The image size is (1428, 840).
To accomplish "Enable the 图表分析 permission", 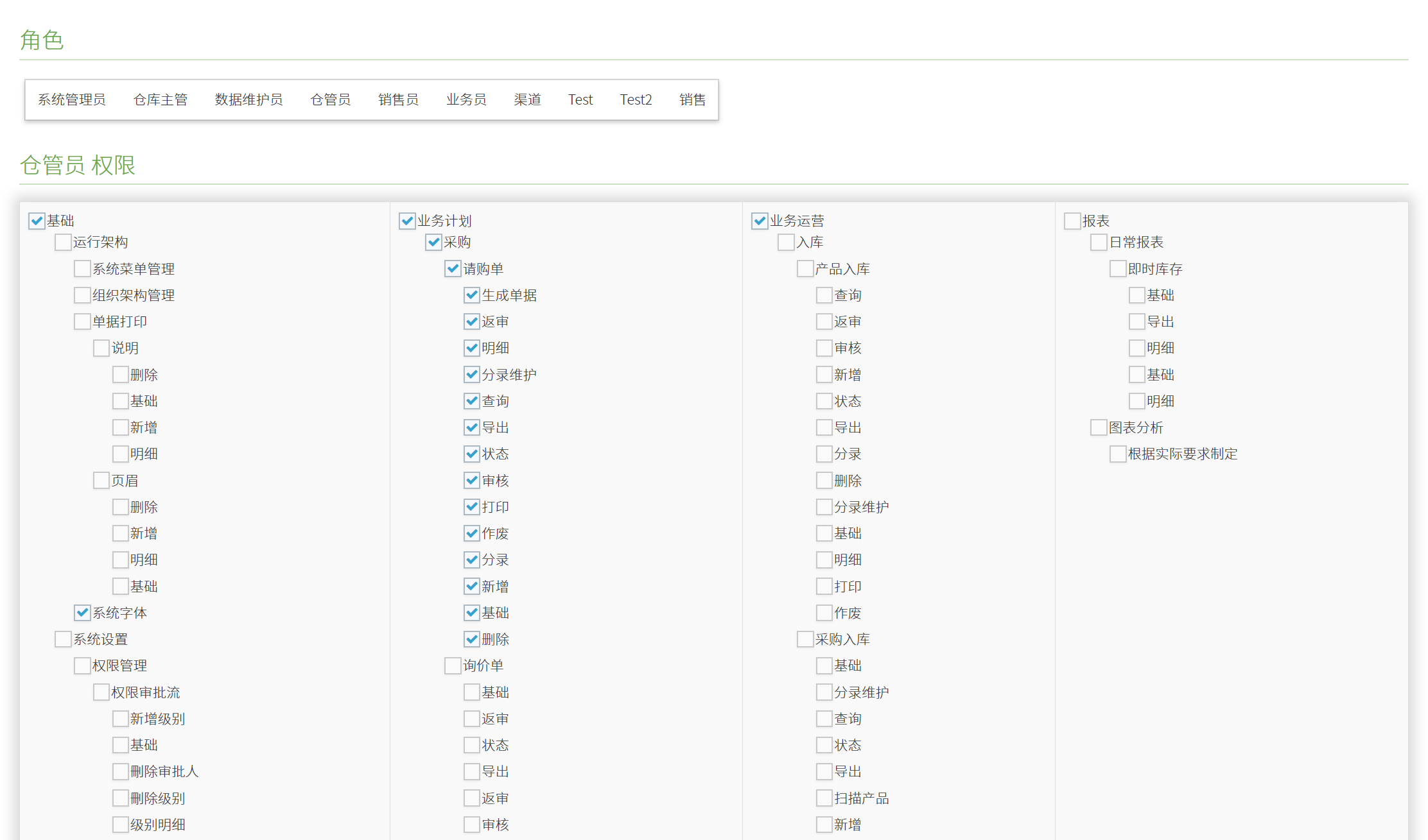I will 1099,427.
